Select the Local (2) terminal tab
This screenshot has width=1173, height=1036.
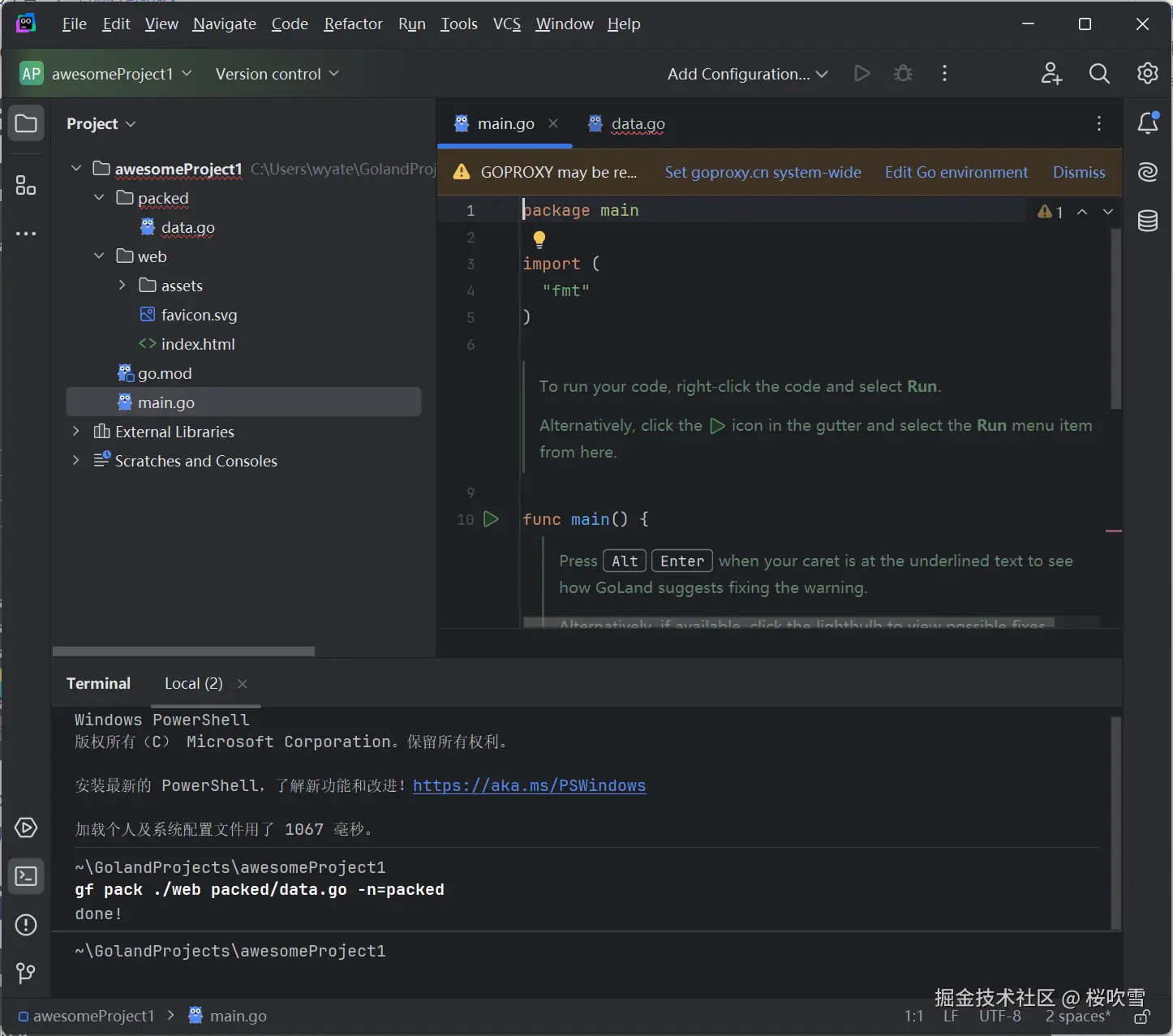pos(194,684)
